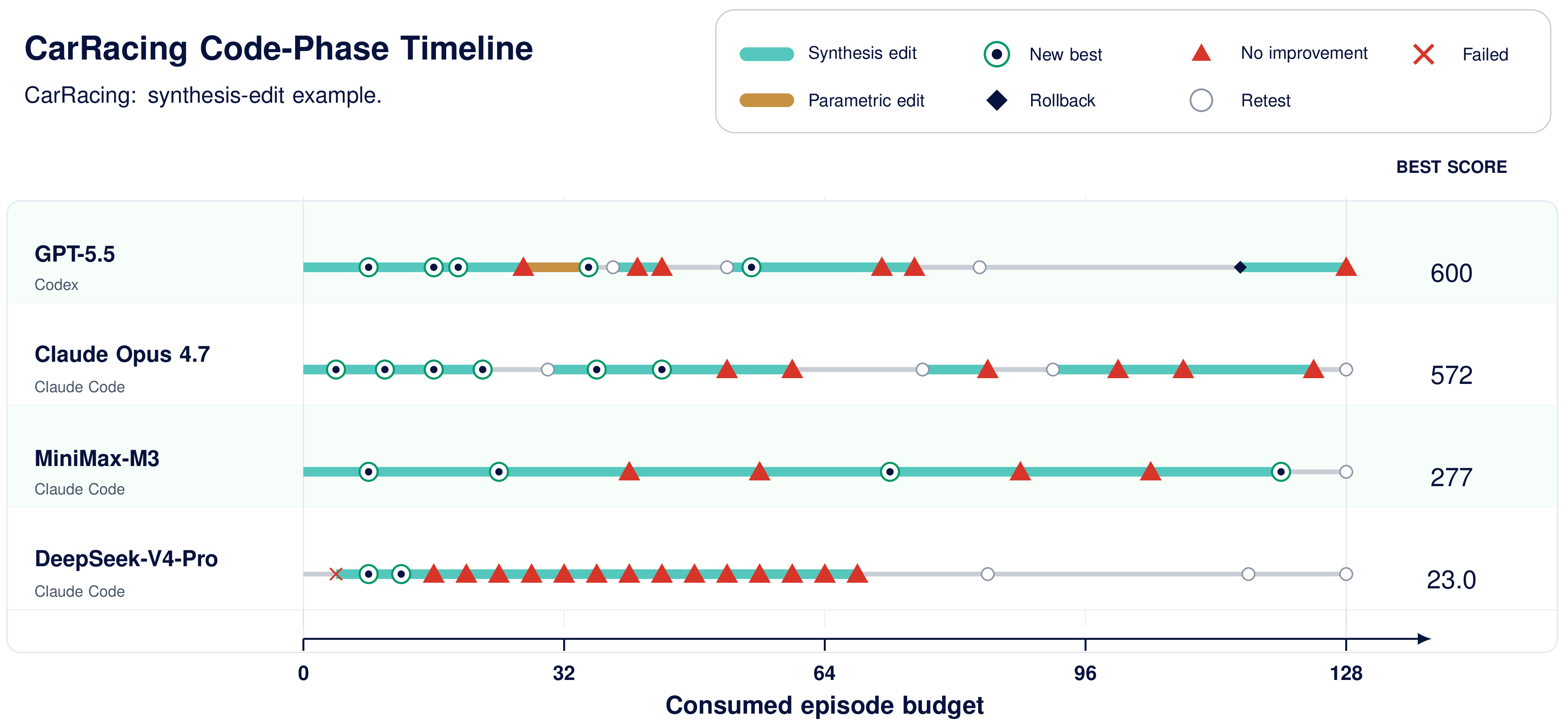Viewport: 1568px width, 728px height.
Task: Click the New best legend icon
Action: point(997,54)
